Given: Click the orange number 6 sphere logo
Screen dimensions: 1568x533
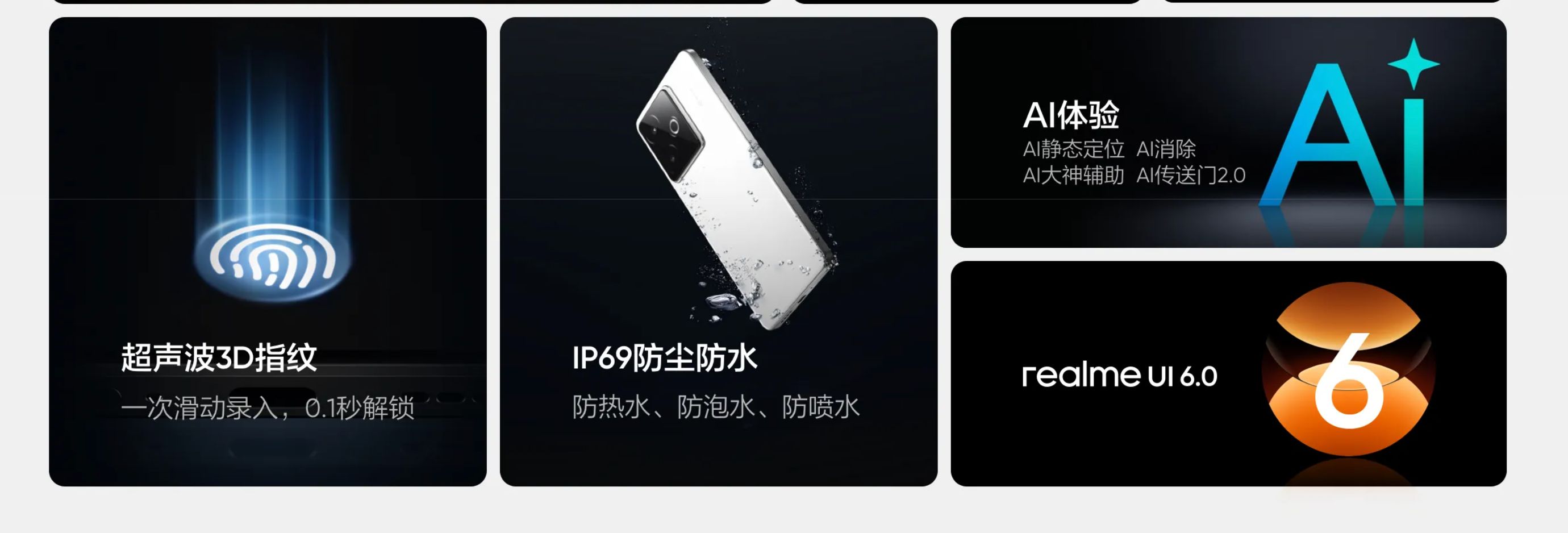Looking at the screenshot, I should [x=1348, y=369].
